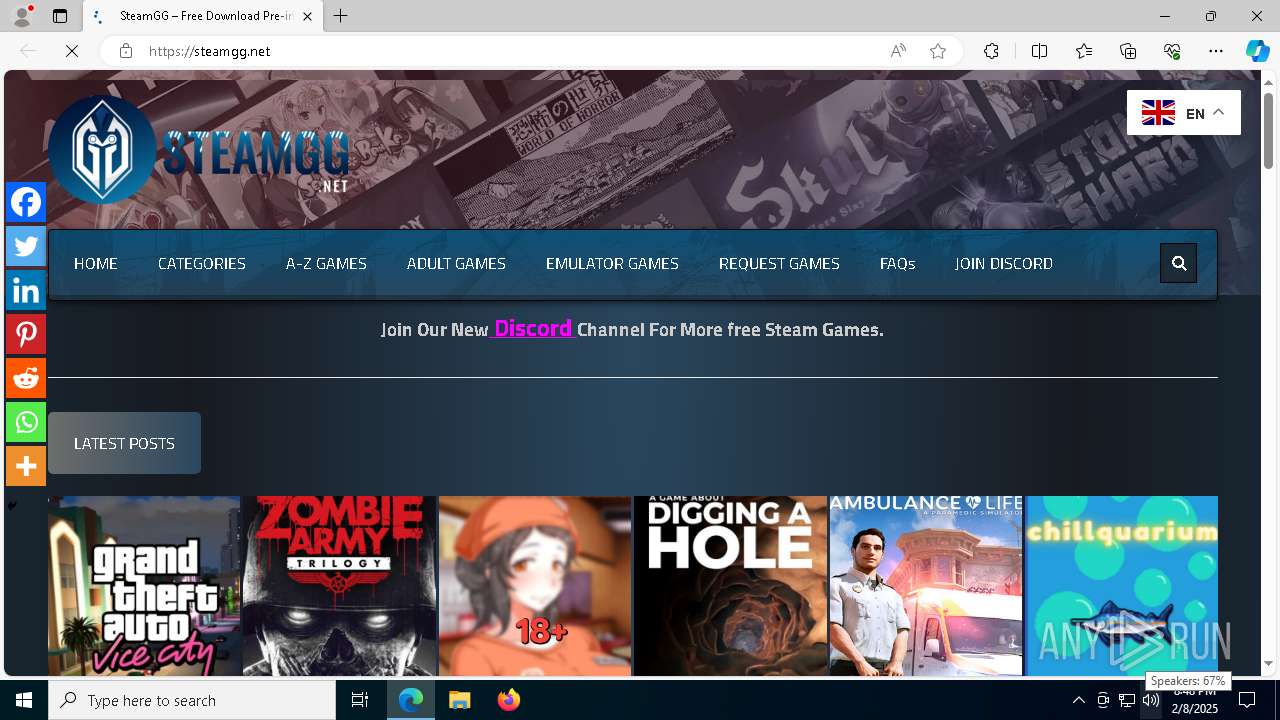
Task: Follow the pink Discord link
Action: (x=533, y=328)
